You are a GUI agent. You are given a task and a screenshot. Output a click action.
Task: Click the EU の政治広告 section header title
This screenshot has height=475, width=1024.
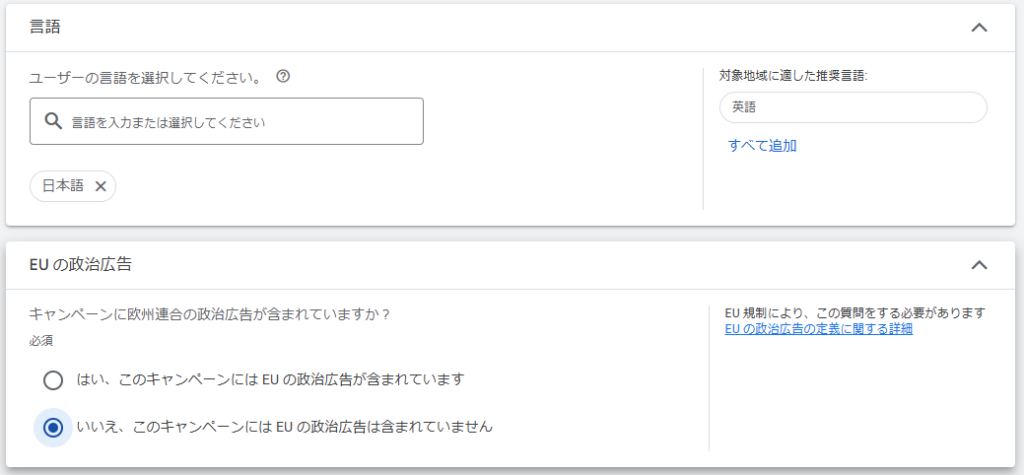click(81, 265)
